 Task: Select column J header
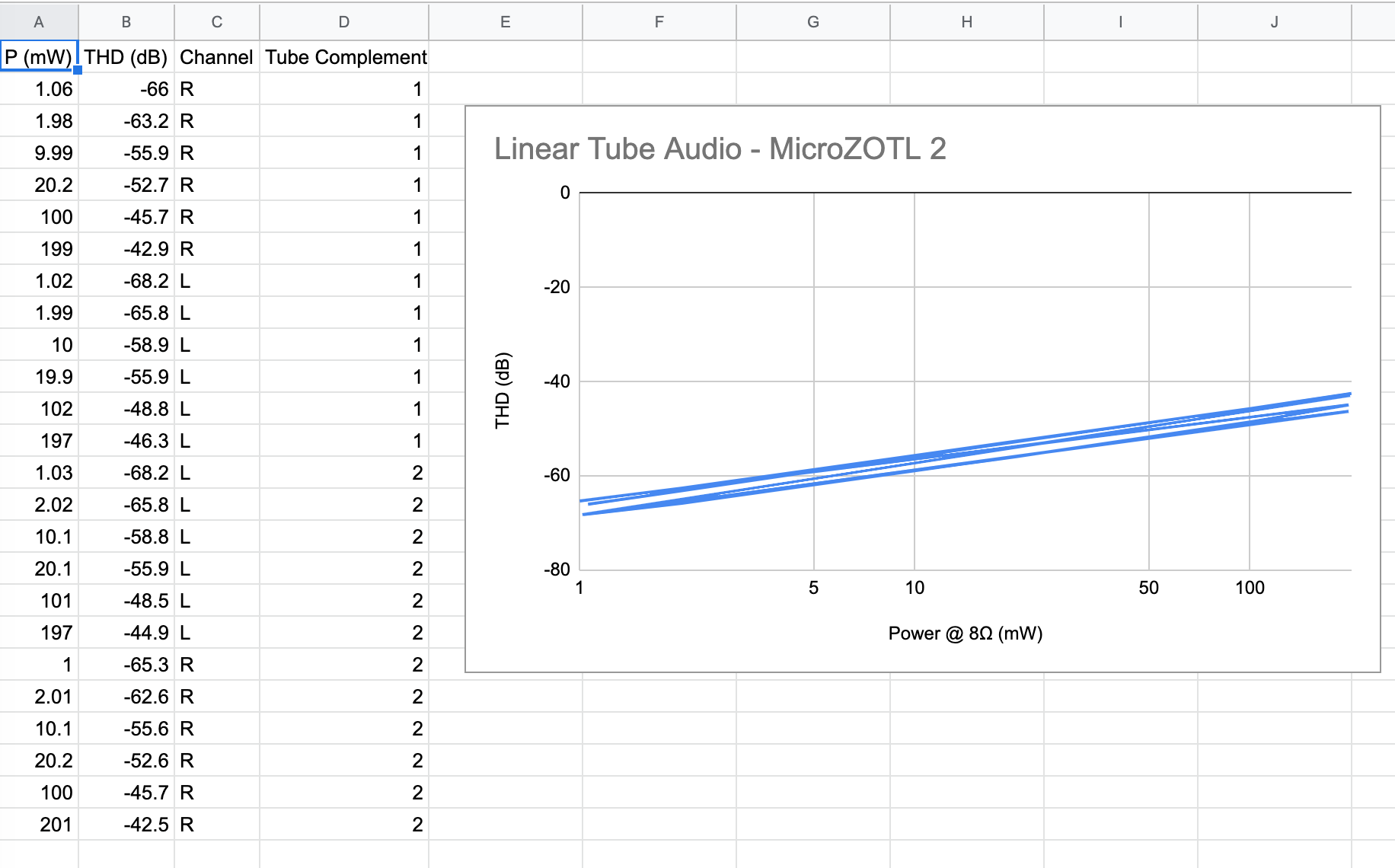click(x=1274, y=22)
